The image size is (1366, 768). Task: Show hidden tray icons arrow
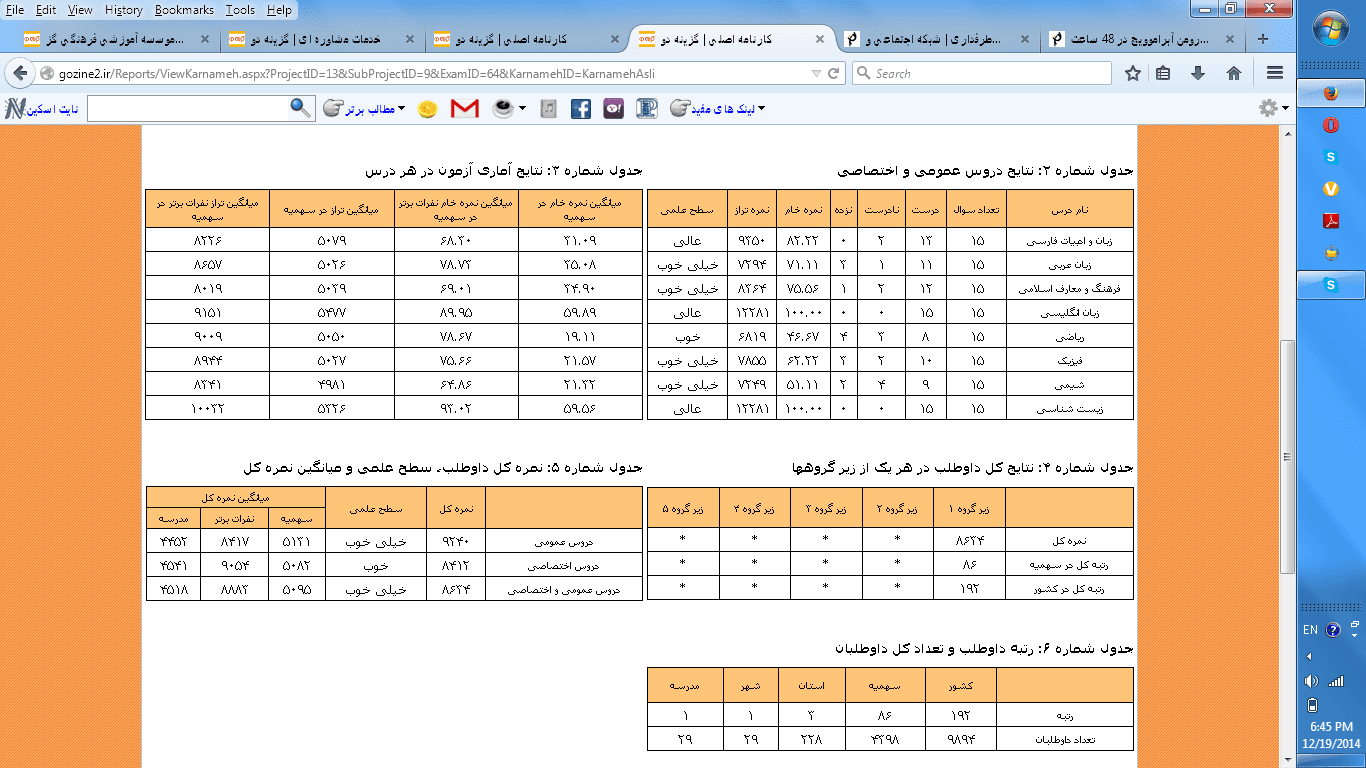pyautogui.click(x=1311, y=657)
